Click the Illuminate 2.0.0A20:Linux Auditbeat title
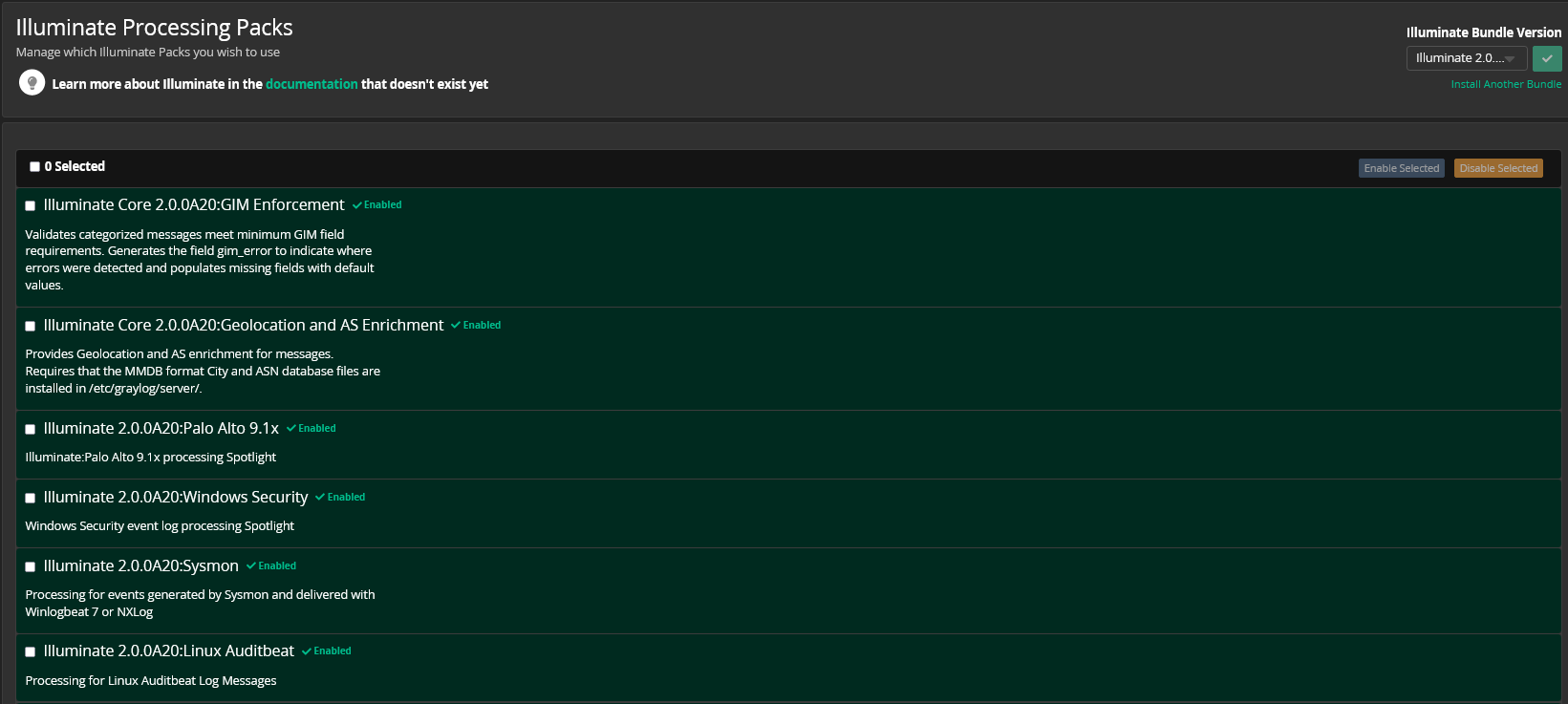The image size is (1568, 704). pos(169,651)
